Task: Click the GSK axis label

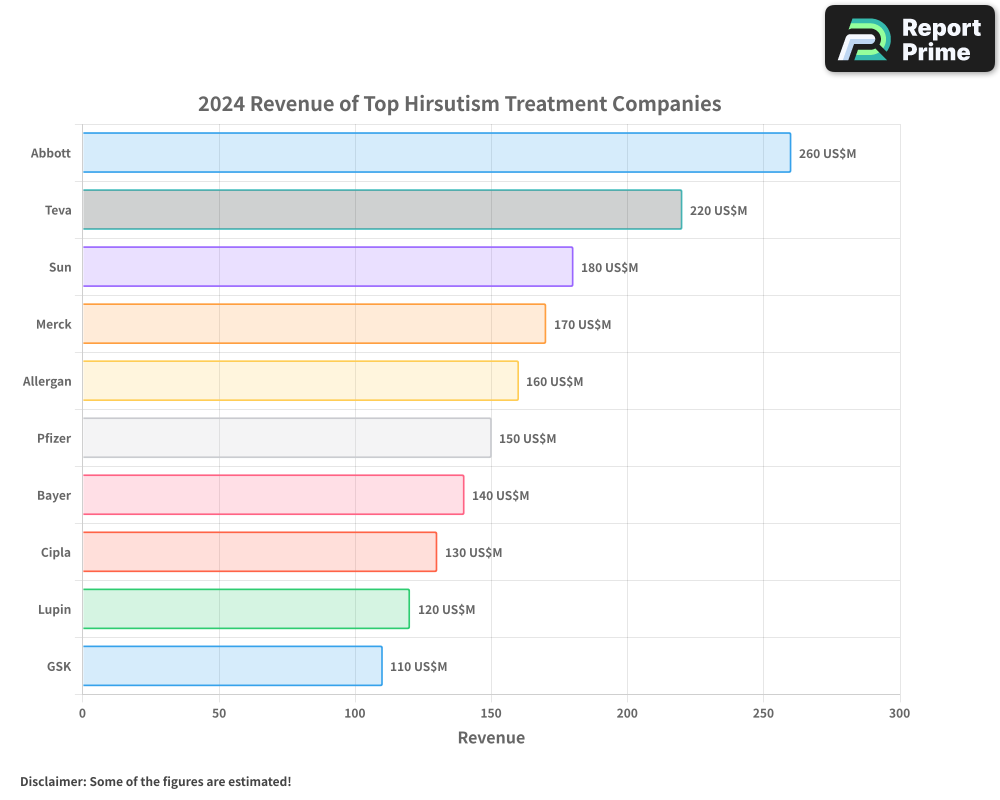Action: coord(59,666)
